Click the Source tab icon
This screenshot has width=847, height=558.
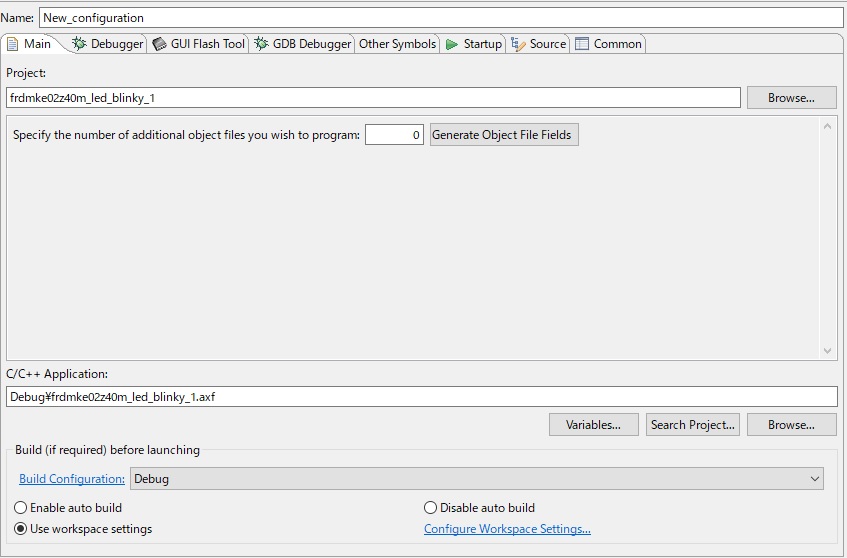[518, 44]
